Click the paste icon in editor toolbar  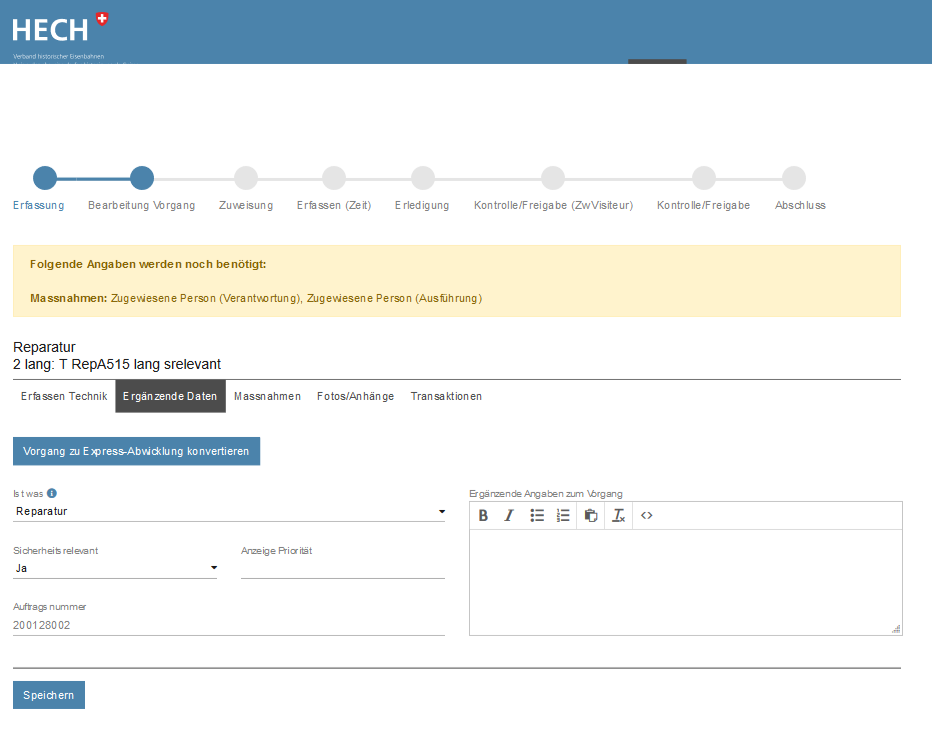coord(591,516)
